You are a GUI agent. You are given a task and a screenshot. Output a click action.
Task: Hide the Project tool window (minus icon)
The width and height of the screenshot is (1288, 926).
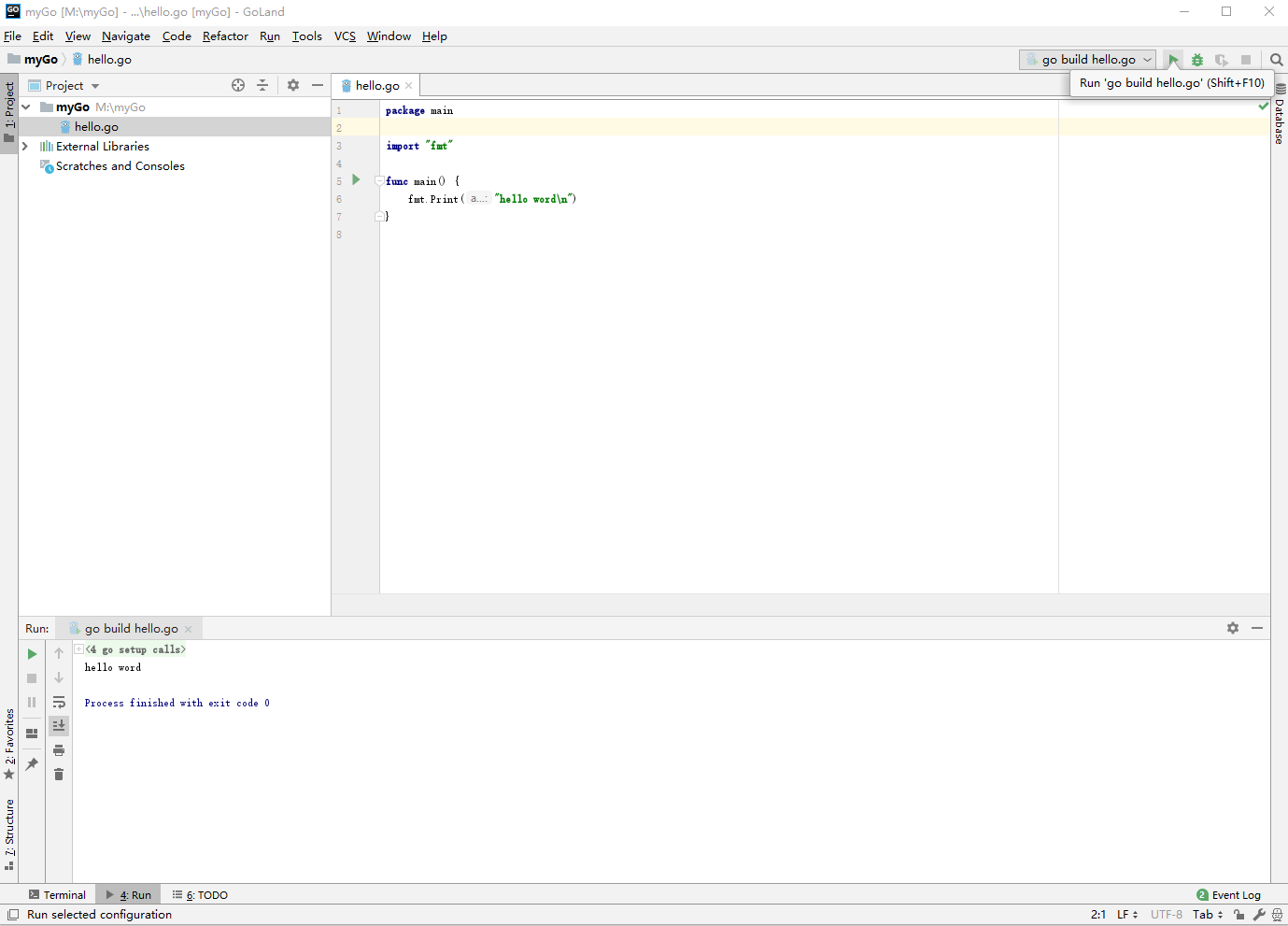coord(318,85)
